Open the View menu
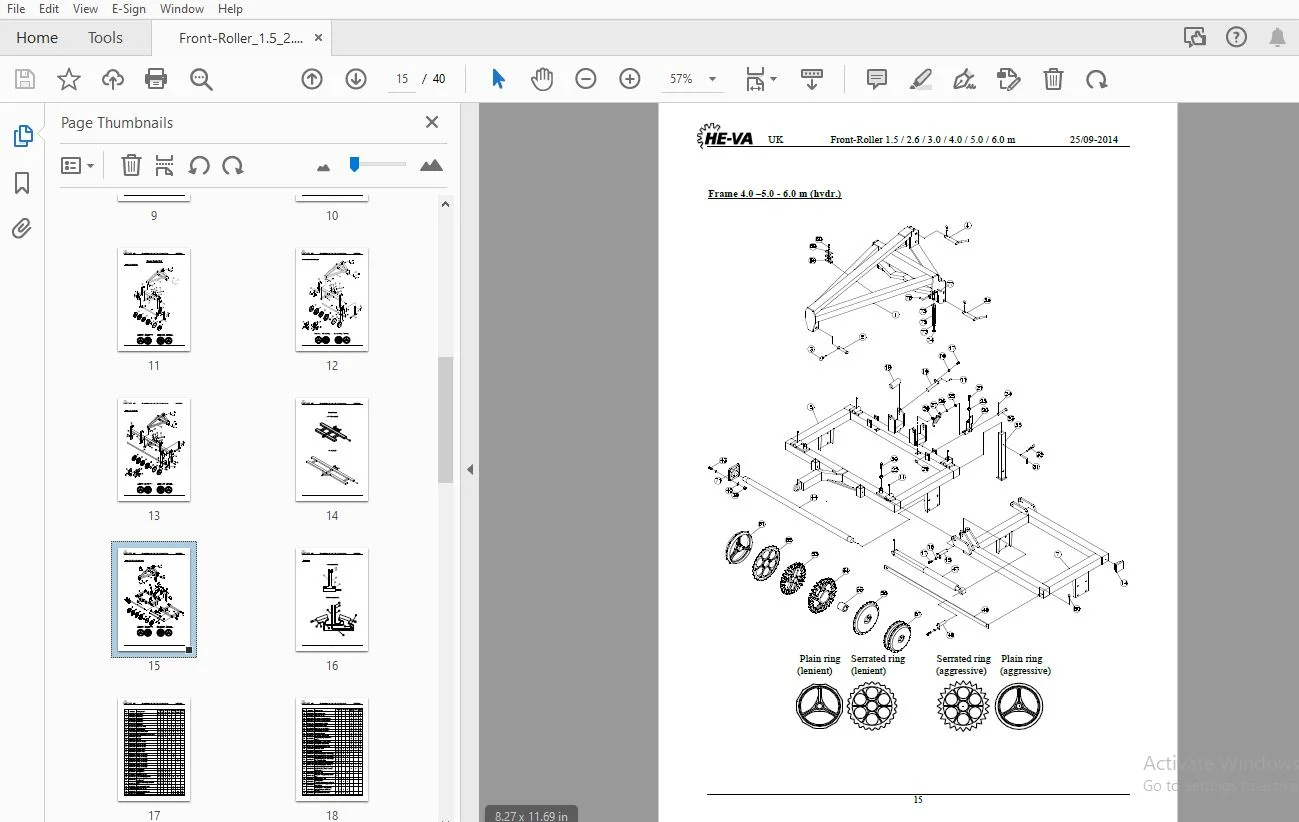 (86, 9)
